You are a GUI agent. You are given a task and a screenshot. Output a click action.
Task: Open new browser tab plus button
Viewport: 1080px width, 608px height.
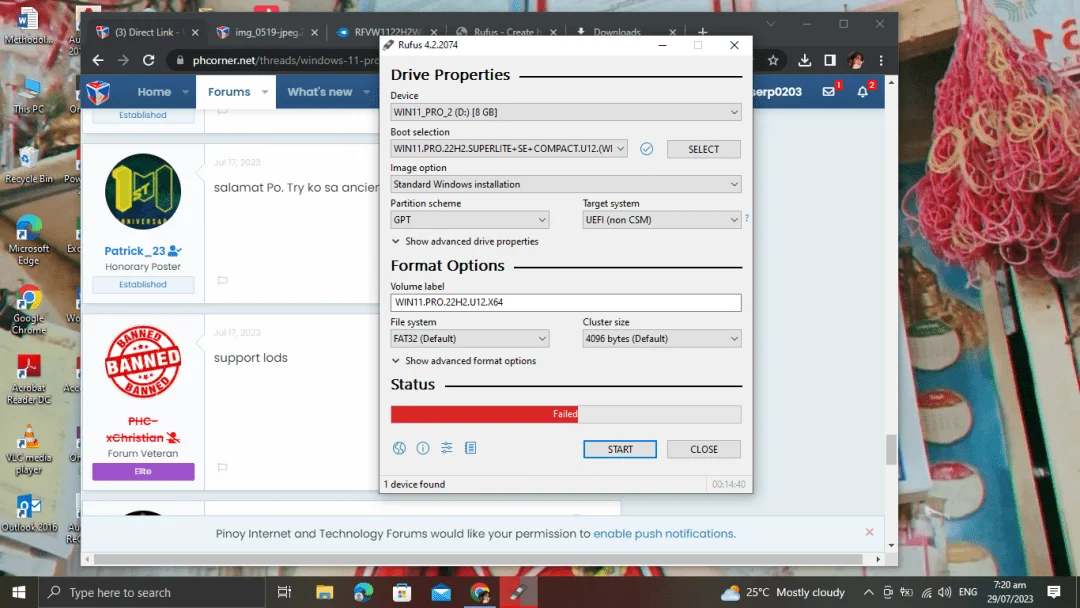click(703, 32)
